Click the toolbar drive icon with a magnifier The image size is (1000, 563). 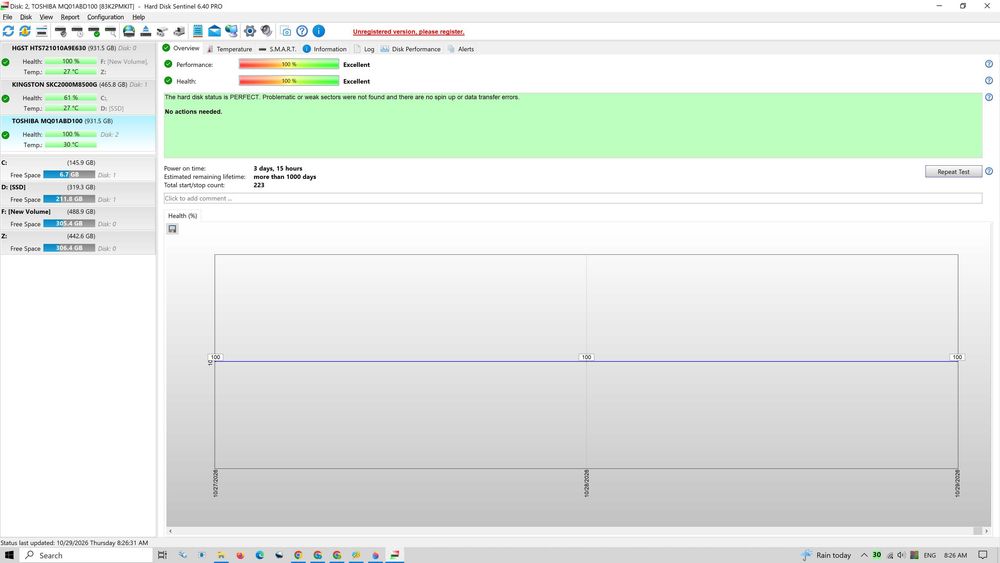tap(110, 31)
